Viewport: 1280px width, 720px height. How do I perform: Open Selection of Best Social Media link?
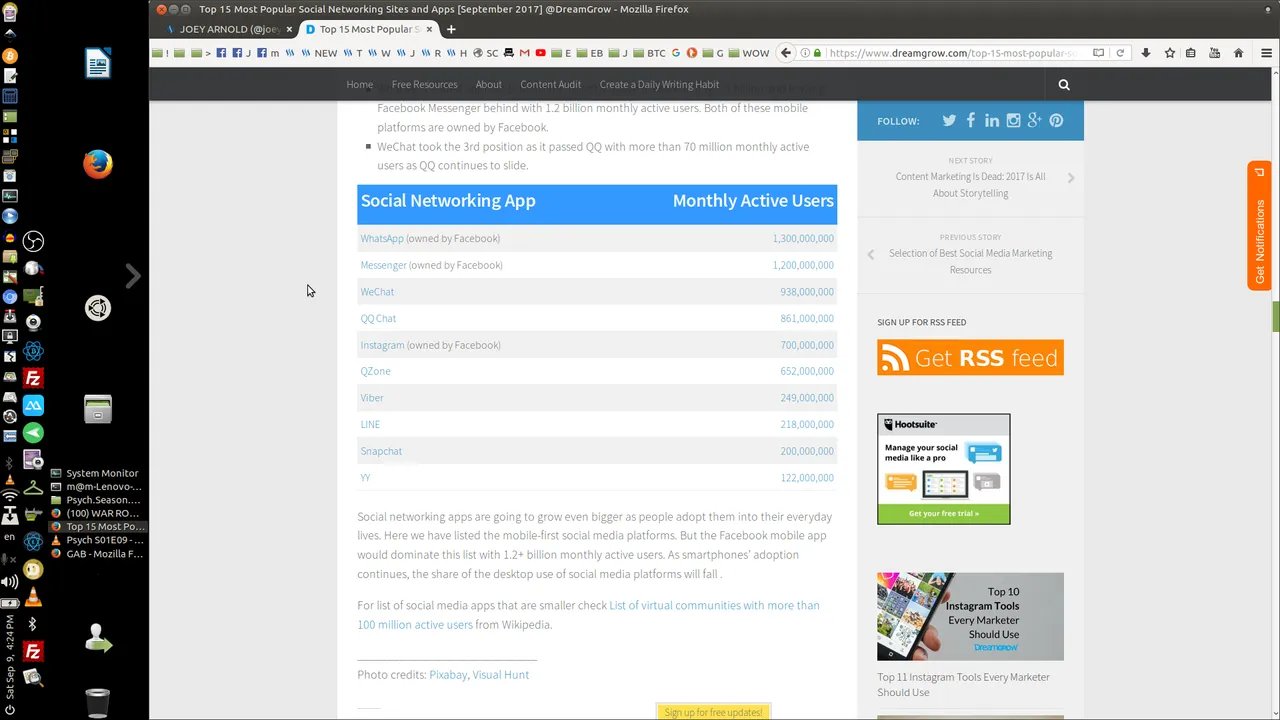tap(970, 261)
